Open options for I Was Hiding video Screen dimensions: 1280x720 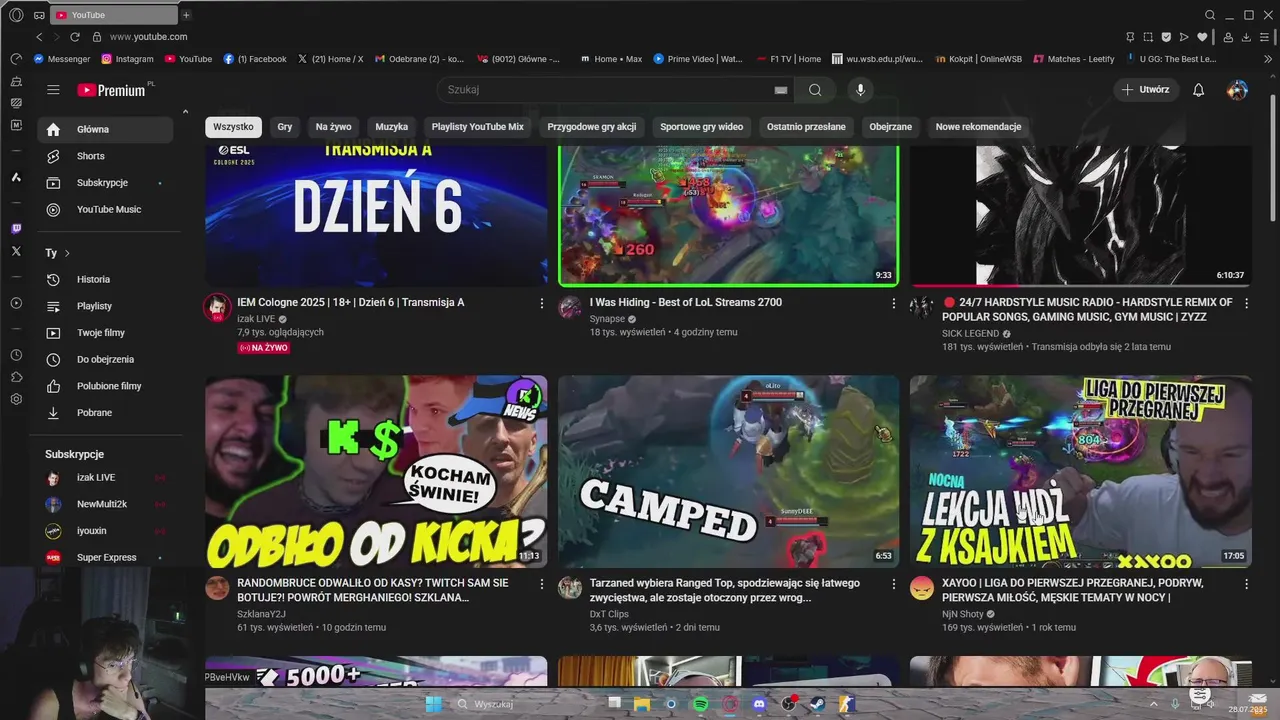(894, 303)
